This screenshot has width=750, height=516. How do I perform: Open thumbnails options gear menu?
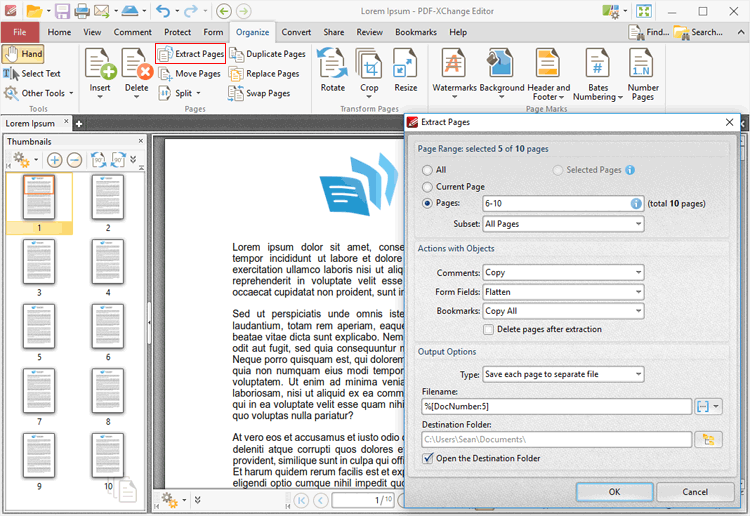pos(25,160)
